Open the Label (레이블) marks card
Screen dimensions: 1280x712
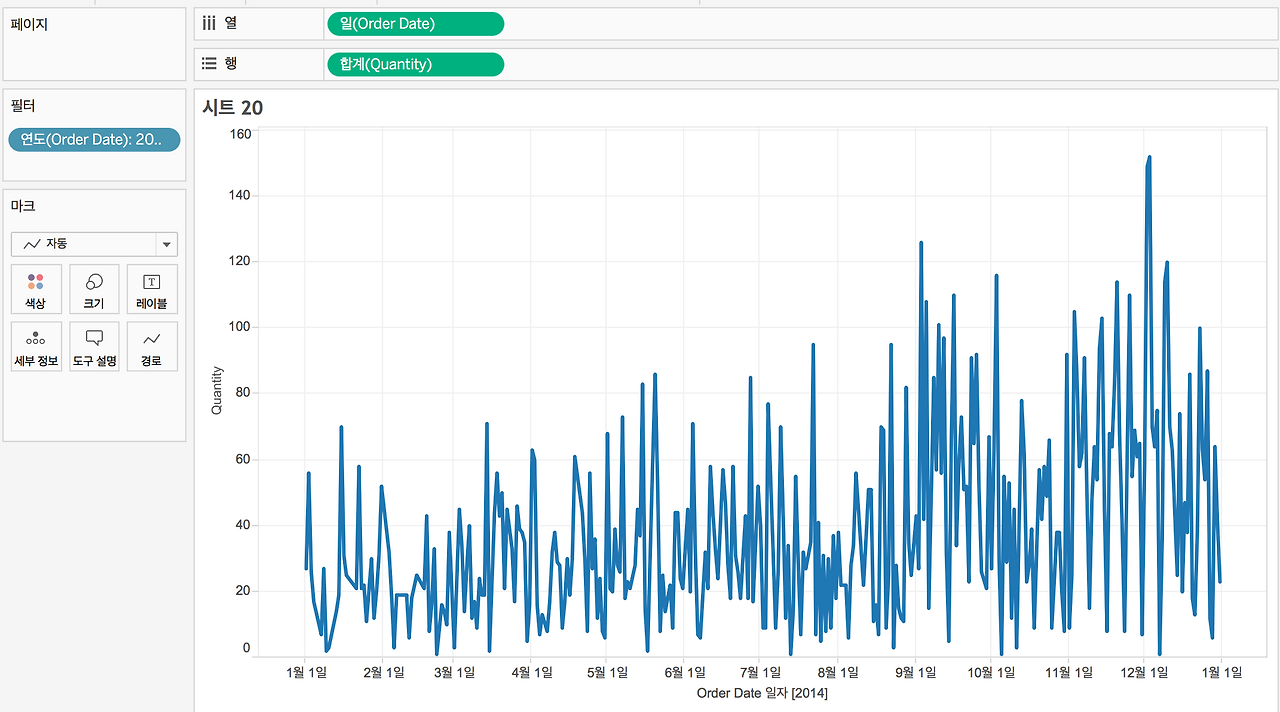pos(152,289)
